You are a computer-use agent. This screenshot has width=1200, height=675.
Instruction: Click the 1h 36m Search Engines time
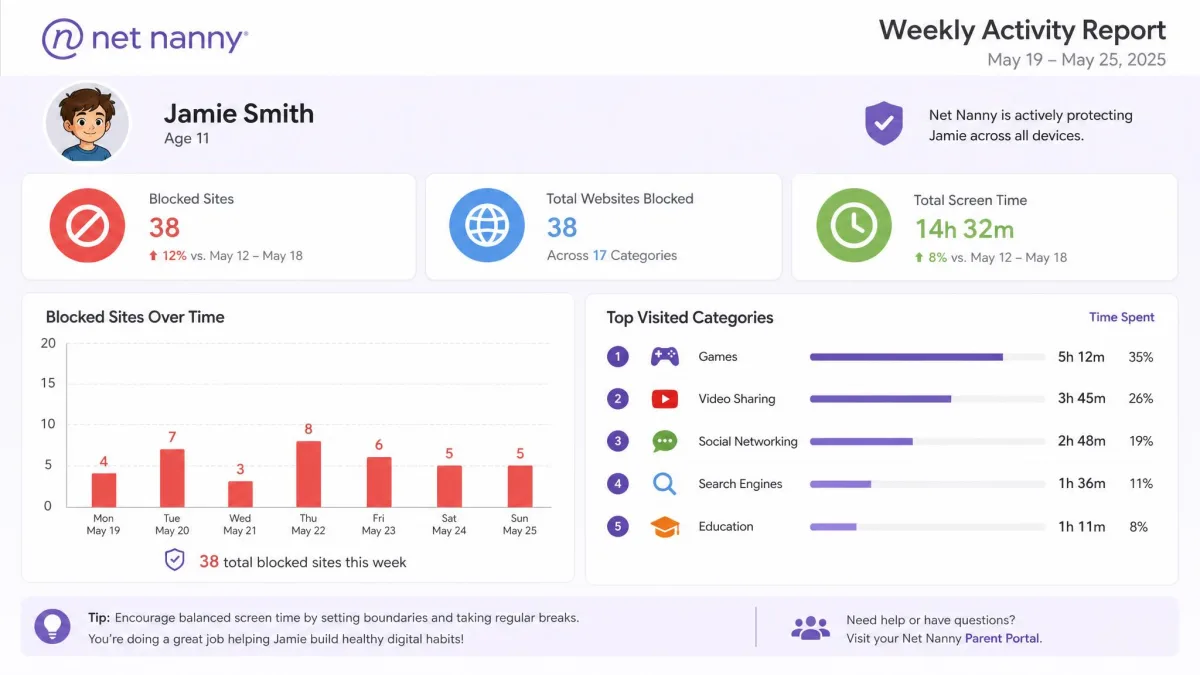[1081, 484]
